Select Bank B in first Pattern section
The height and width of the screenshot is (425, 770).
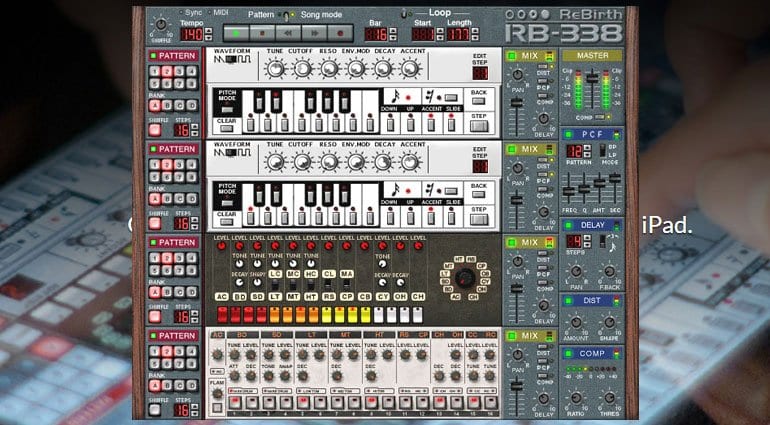tap(167, 105)
